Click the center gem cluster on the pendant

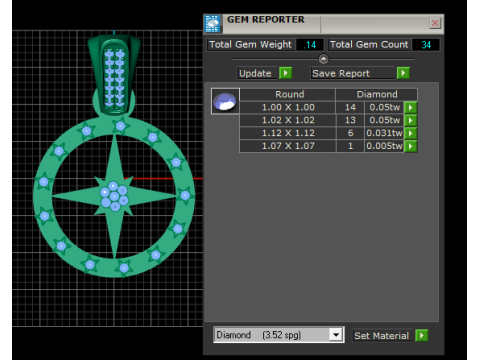coord(114,196)
